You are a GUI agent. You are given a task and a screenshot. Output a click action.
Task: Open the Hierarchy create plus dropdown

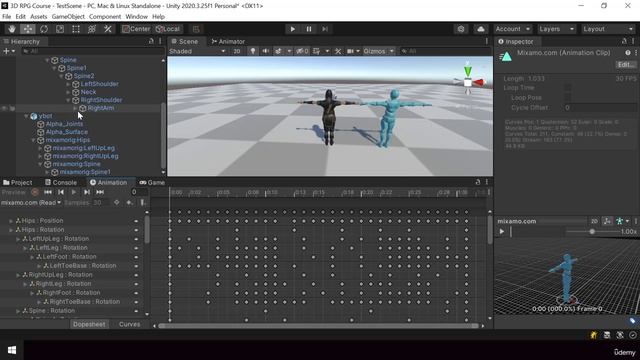pyautogui.click(x=9, y=51)
